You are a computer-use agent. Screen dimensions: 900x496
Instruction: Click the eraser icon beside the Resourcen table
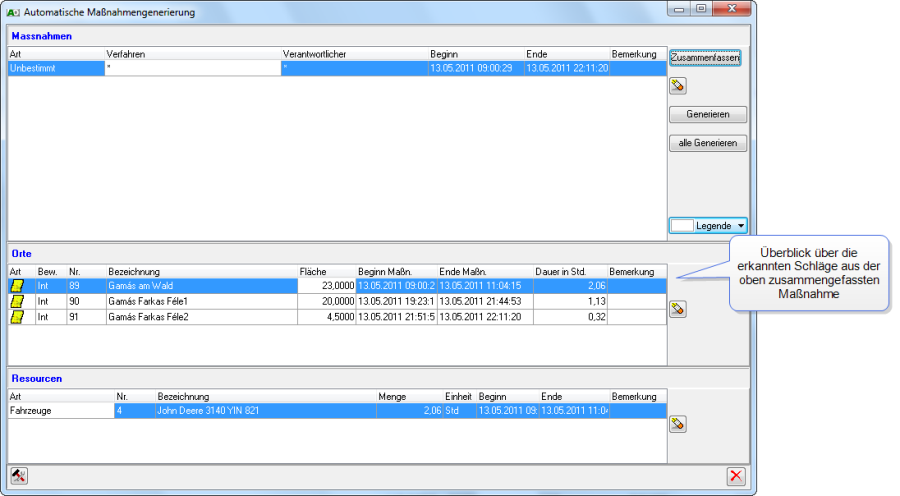pyautogui.click(x=678, y=424)
